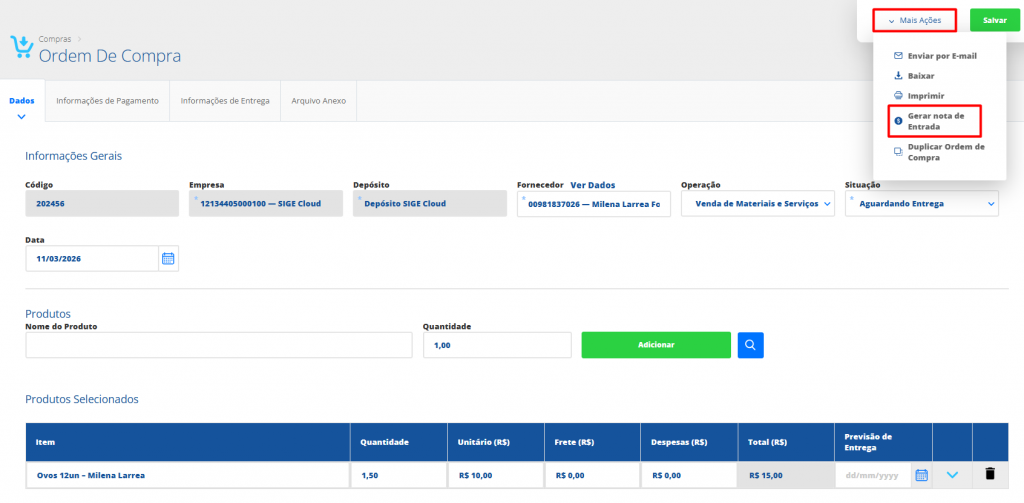Viewport: 1024px width, 503px height.
Task: Click the Ordem De Compra page title
Action: (x=110, y=56)
